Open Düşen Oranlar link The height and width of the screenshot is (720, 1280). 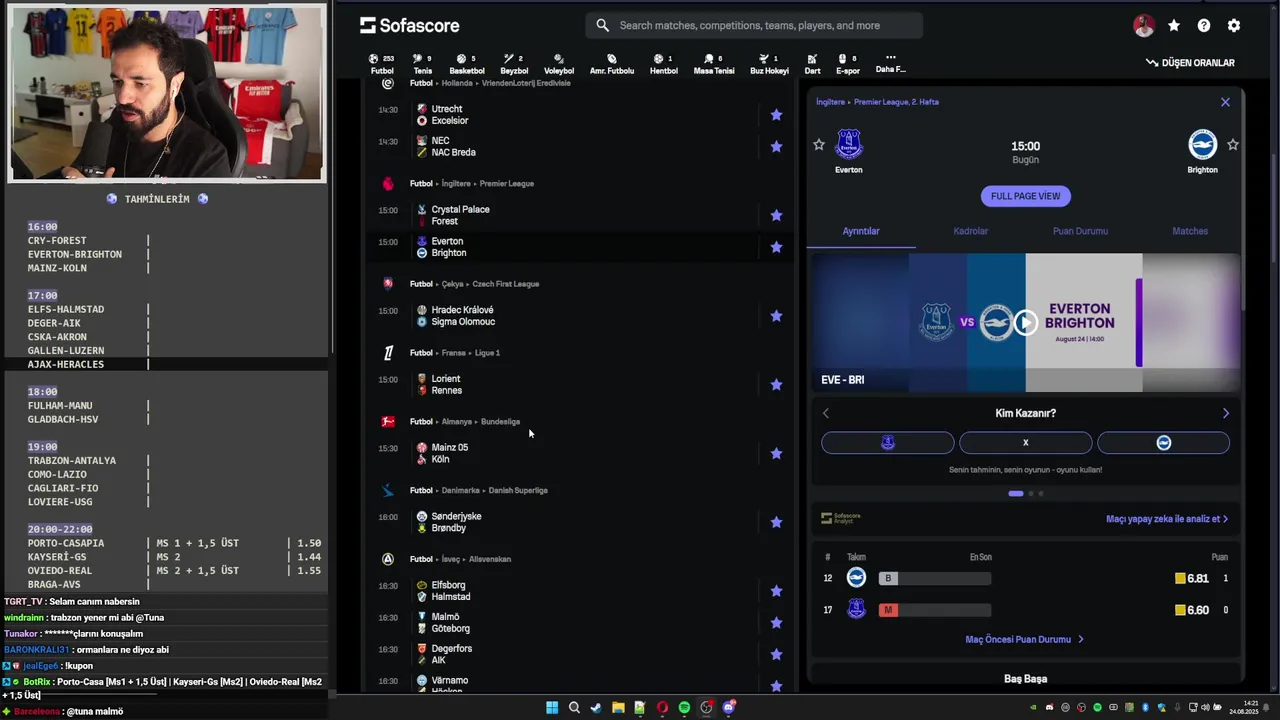click(x=1190, y=63)
